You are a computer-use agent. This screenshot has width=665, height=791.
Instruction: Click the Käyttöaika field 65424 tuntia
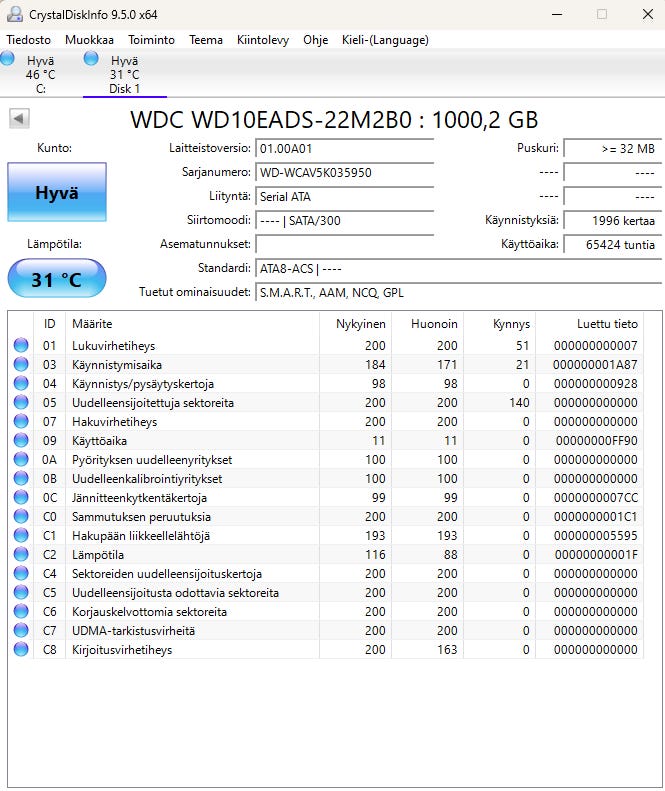click(x=612, y=245)
